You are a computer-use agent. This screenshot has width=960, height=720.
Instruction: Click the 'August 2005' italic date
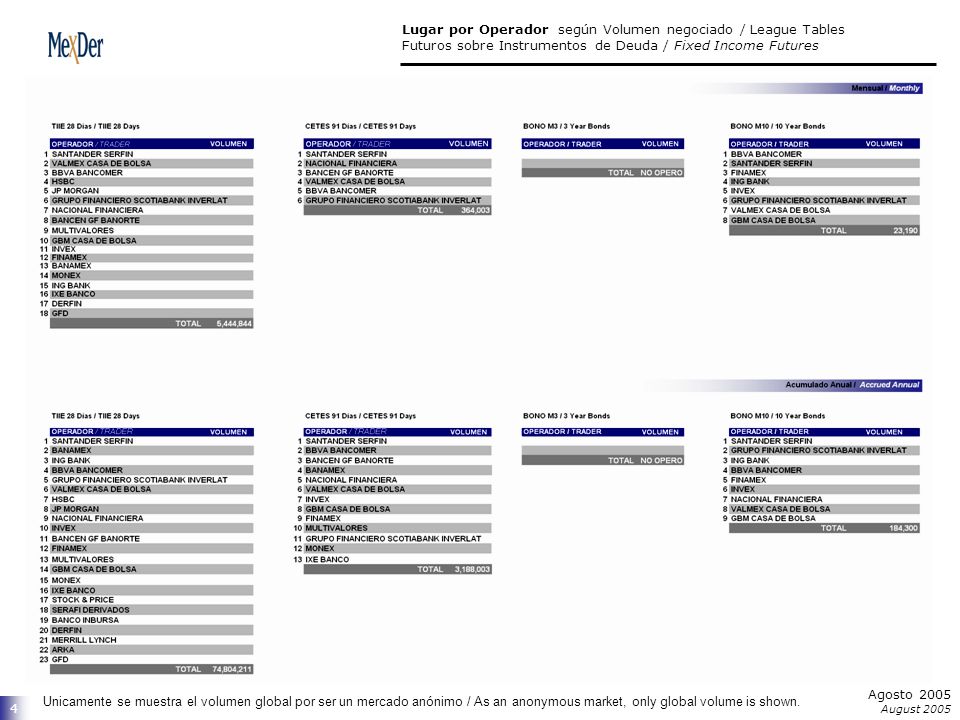[915, 709]
